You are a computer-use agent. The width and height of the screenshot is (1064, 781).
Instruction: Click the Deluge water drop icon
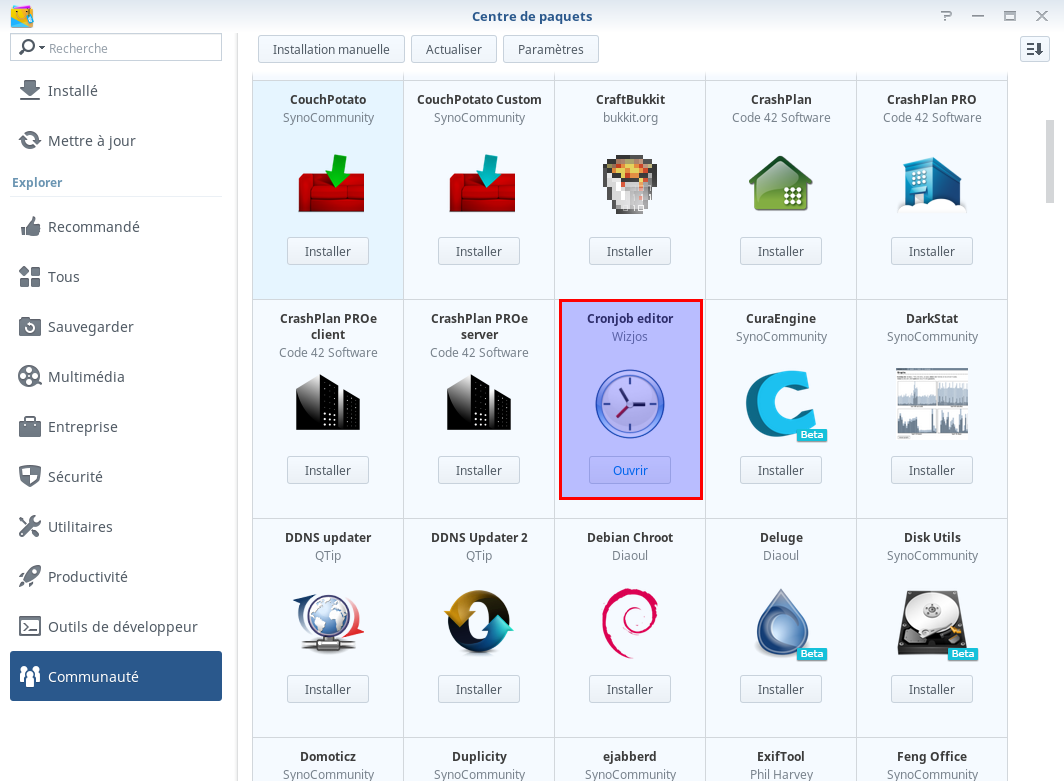782,623
